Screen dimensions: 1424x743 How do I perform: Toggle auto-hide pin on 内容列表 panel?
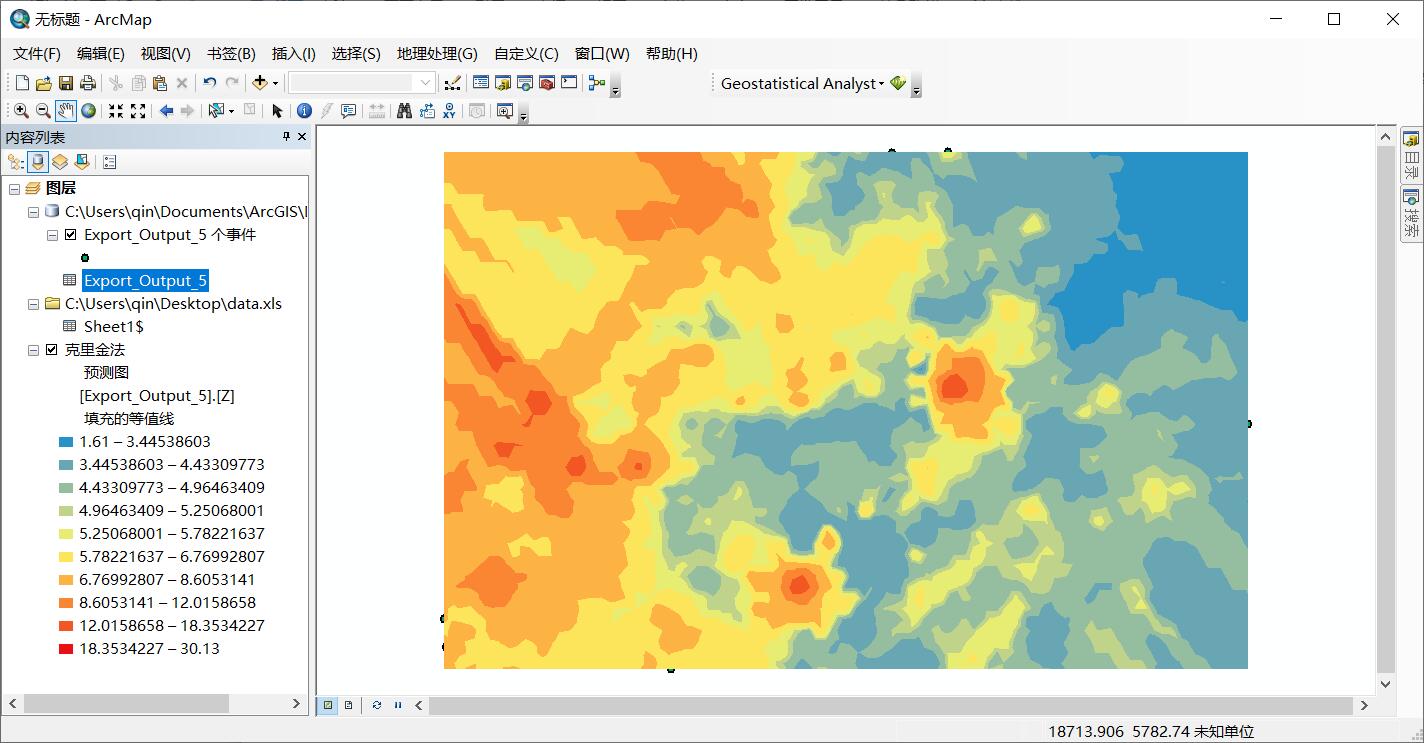click(287, 136)
